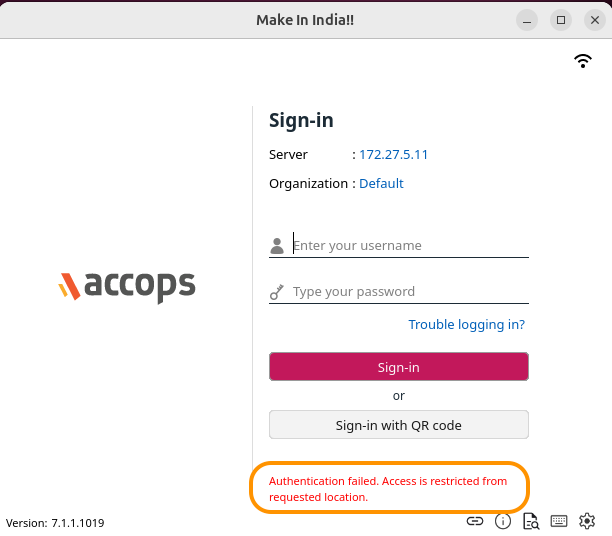Open the connection link icon
Viewport: 612px width, 536px height.
click(475, 521)
